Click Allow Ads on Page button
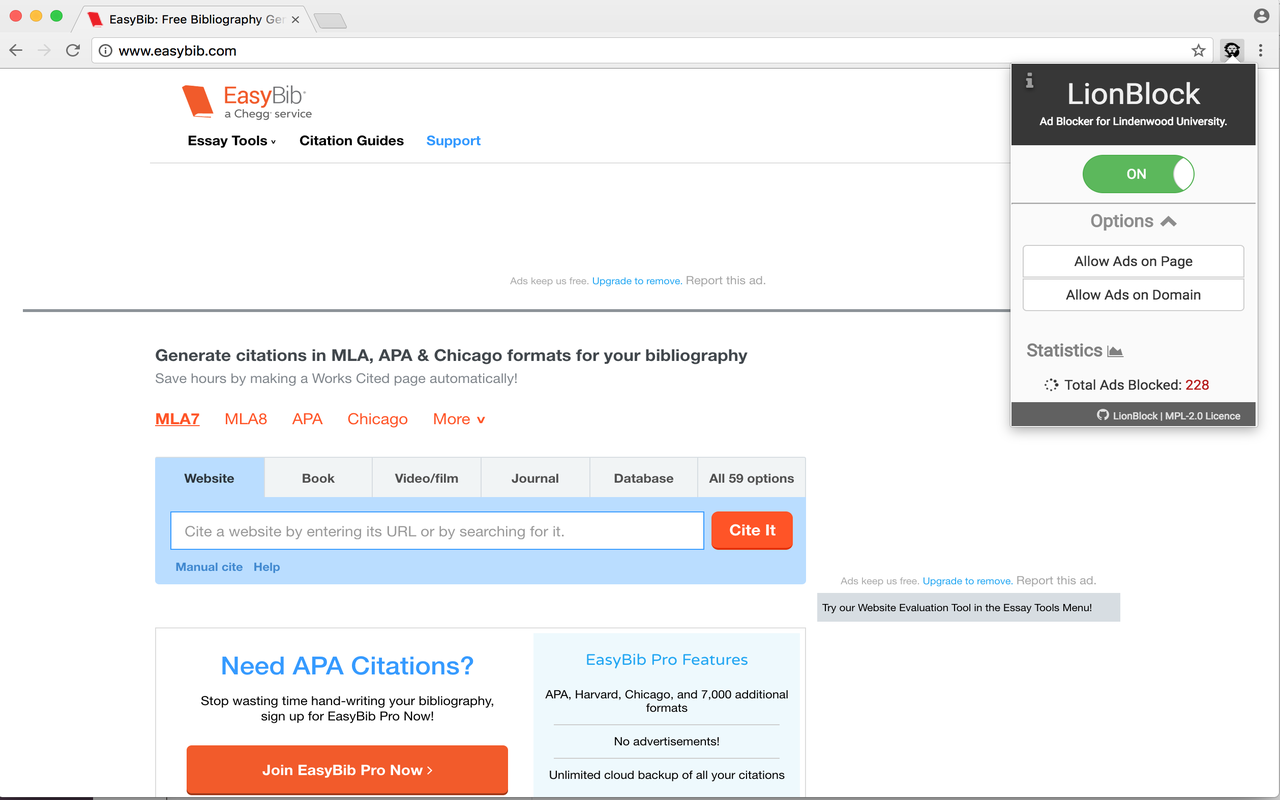 point(1133,261)
